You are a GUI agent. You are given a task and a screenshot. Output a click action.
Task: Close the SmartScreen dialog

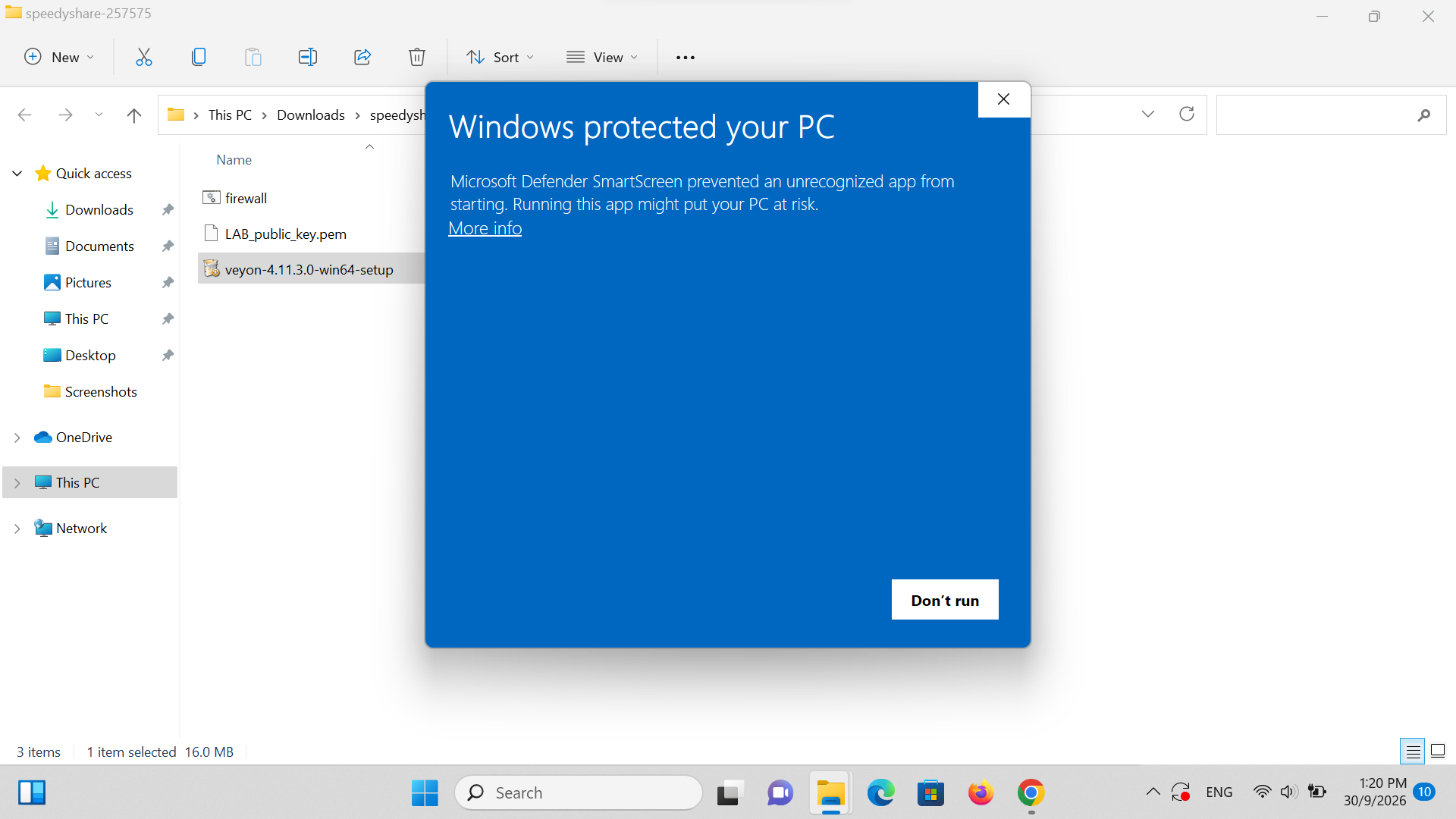tap(1003, 99)
